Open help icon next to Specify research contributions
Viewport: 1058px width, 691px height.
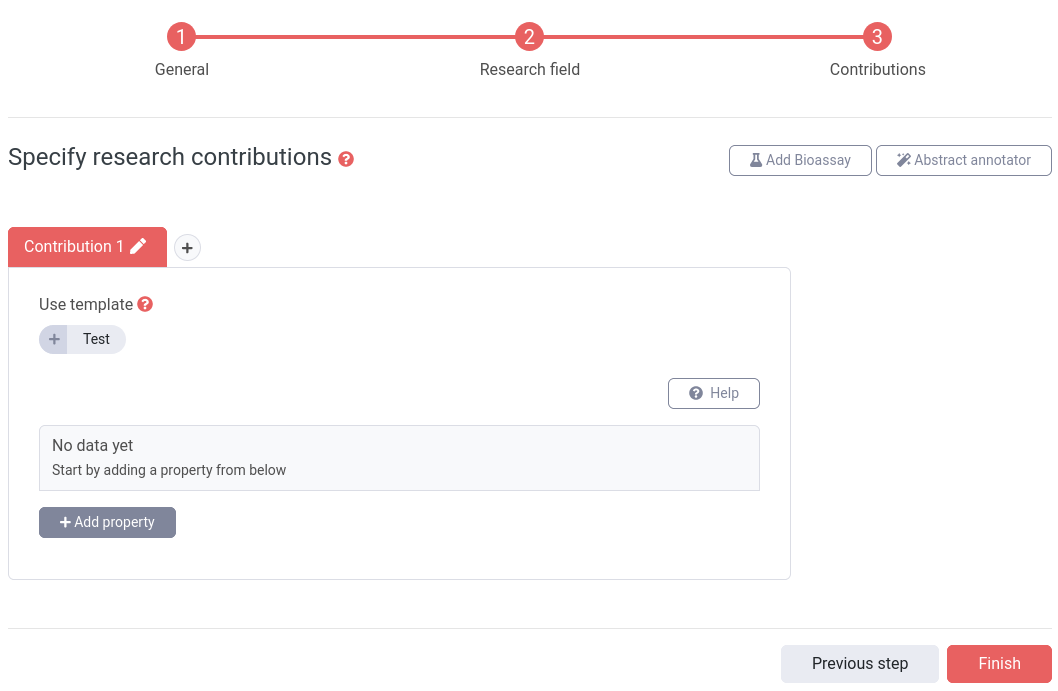346,159
